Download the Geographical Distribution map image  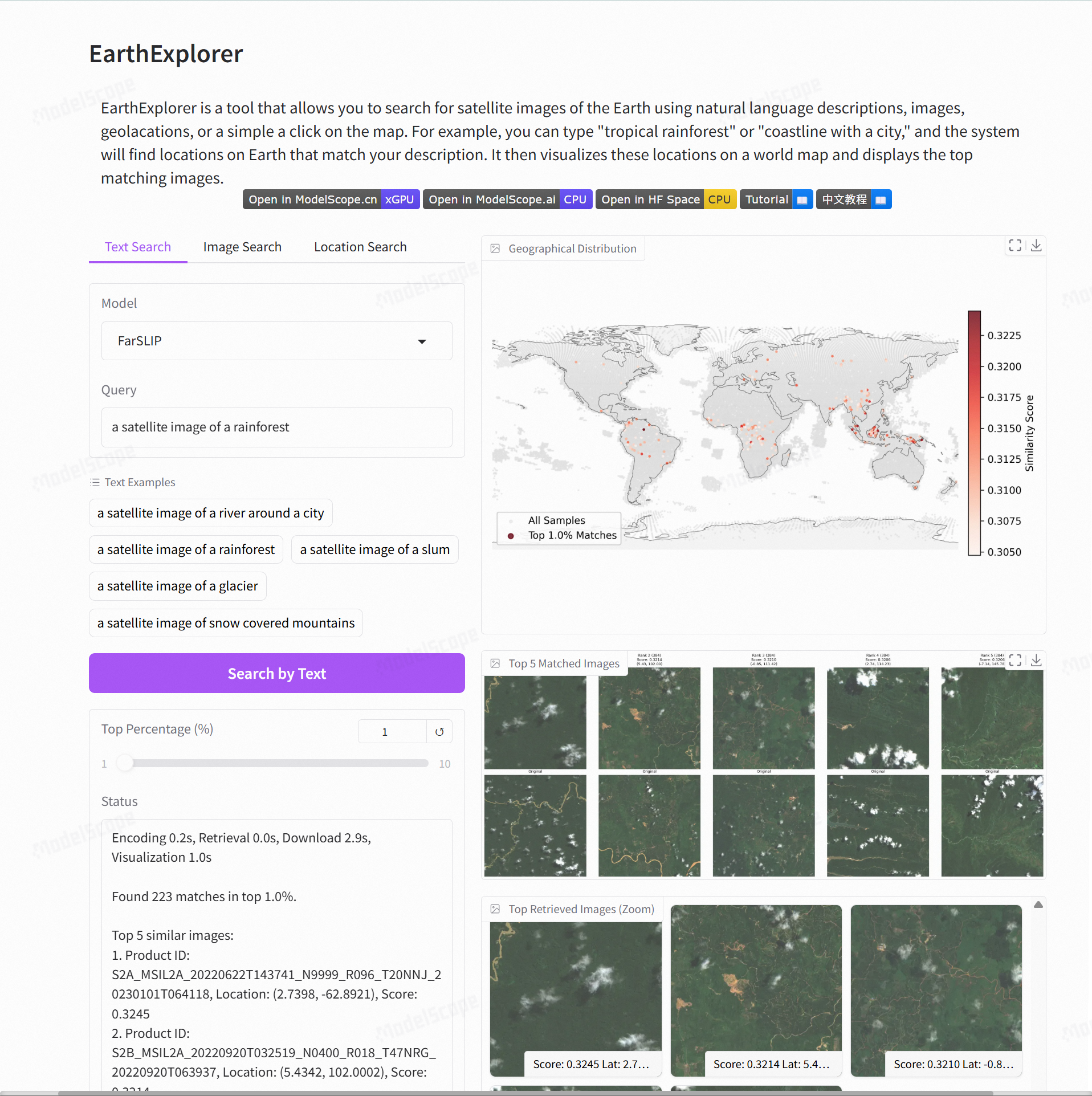pyautogui.click(x=1036, y=246)
